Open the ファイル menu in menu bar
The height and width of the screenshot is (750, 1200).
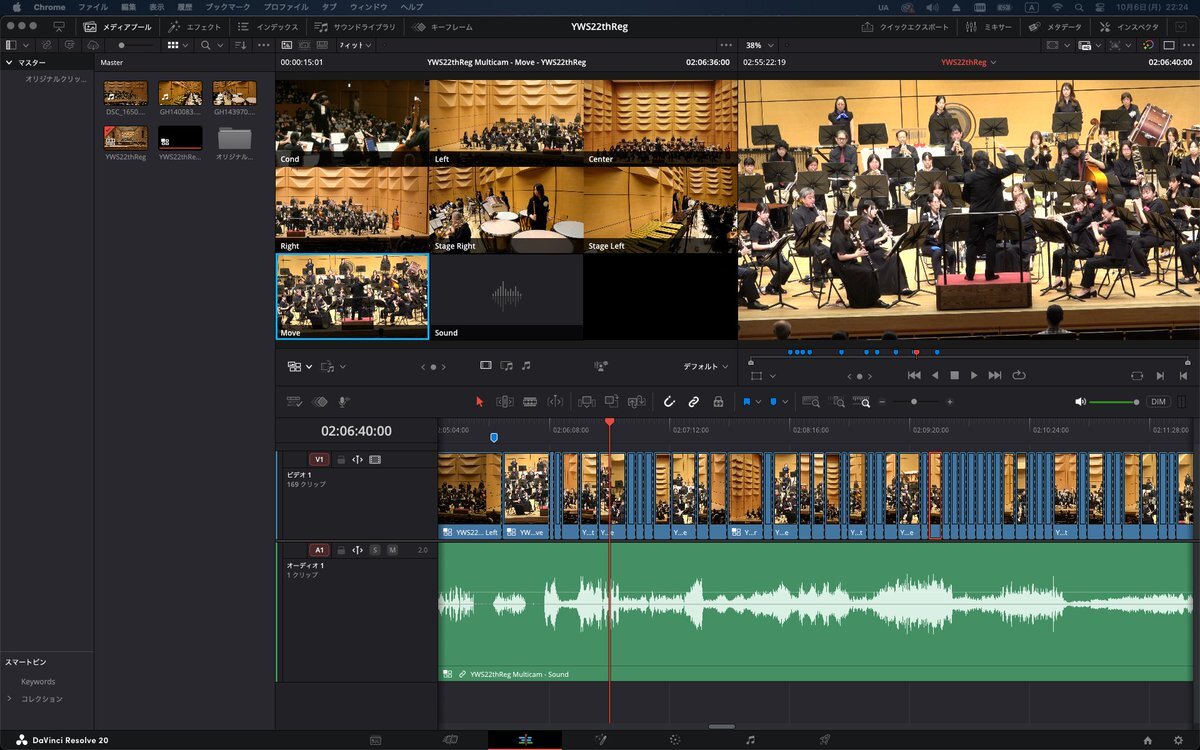[92, 7]
